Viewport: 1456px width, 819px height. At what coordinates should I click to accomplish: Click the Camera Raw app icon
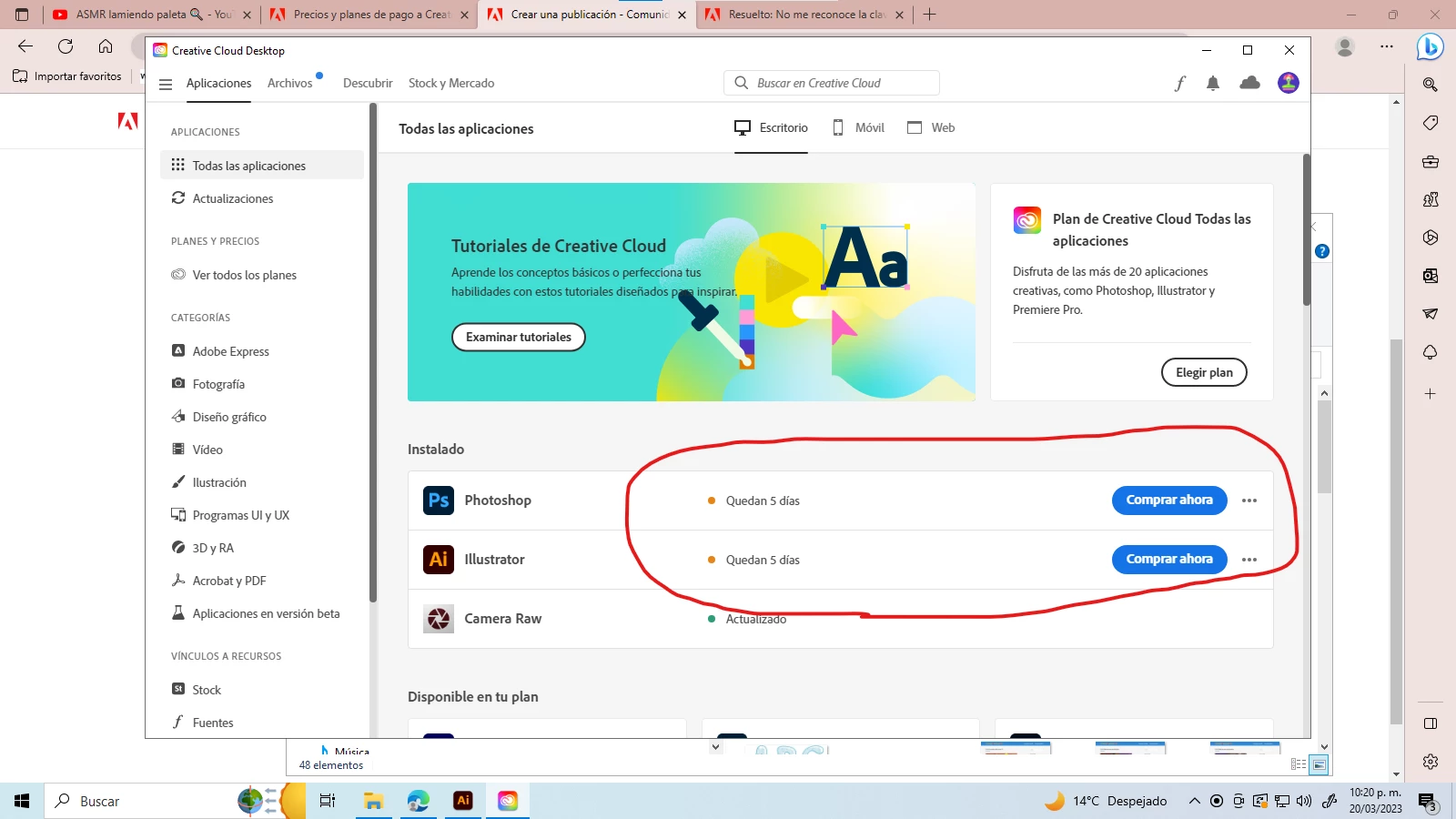439,619
